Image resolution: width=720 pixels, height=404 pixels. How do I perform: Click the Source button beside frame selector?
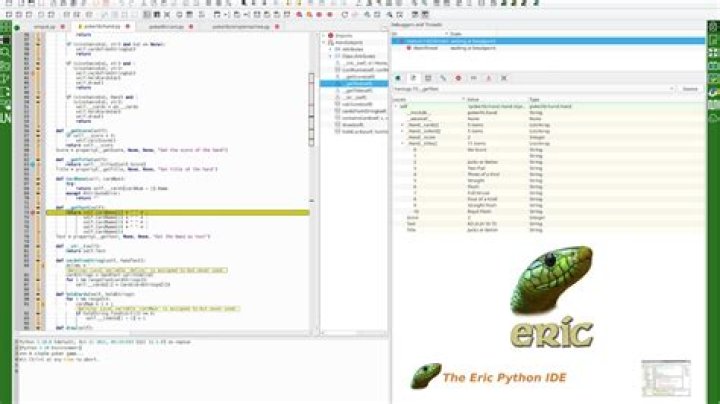click(x=690, y=89)
